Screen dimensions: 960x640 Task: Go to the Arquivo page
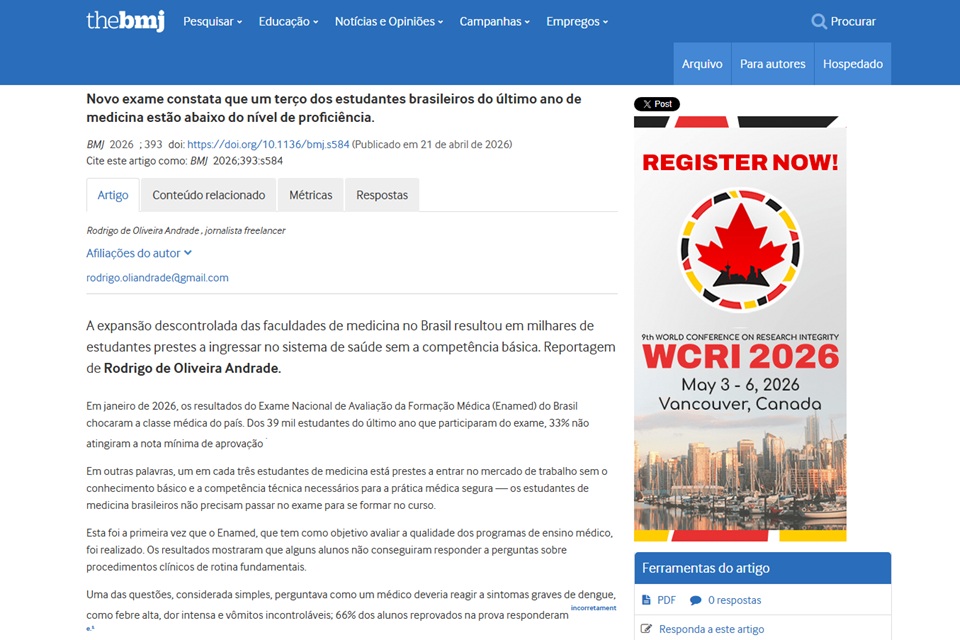pos(702,64)
